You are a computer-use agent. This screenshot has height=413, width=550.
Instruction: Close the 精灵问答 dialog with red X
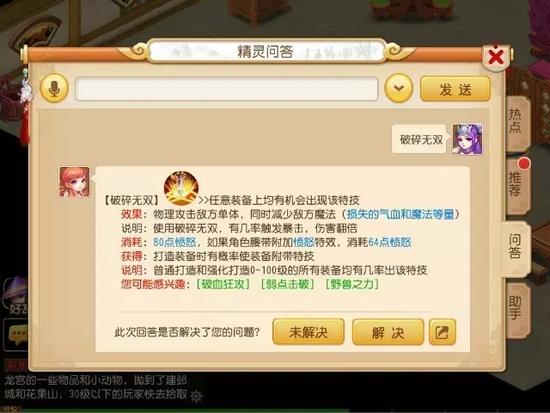pos(496,56)
